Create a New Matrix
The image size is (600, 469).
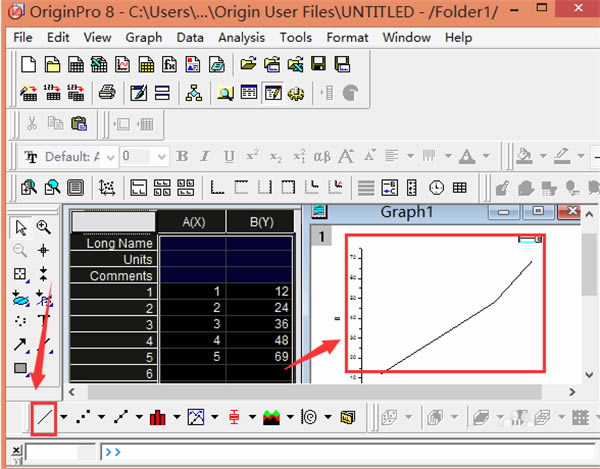pos(146,64)
